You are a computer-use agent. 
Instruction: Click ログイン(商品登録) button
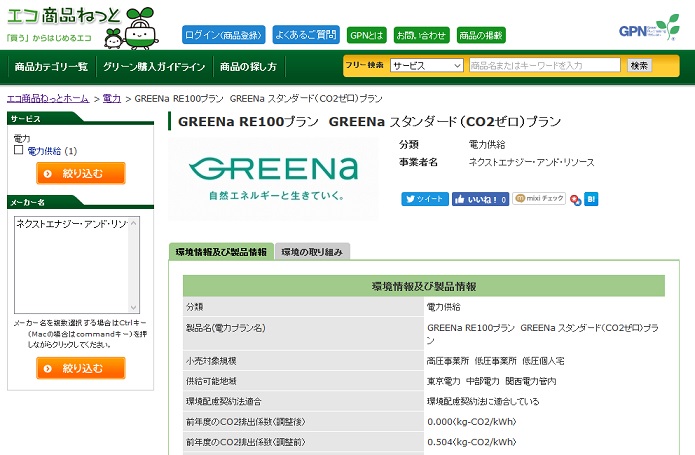point(223,35)
